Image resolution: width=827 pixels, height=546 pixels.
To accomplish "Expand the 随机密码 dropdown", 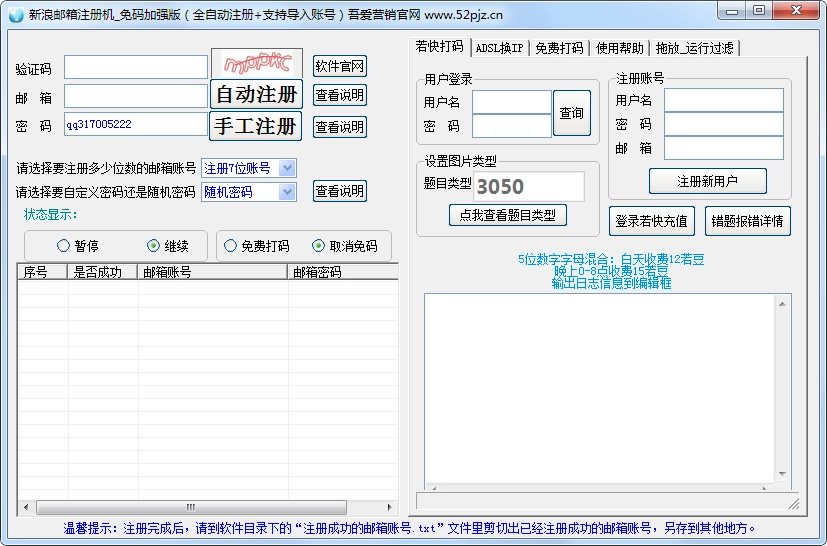I will click(249, 192).
